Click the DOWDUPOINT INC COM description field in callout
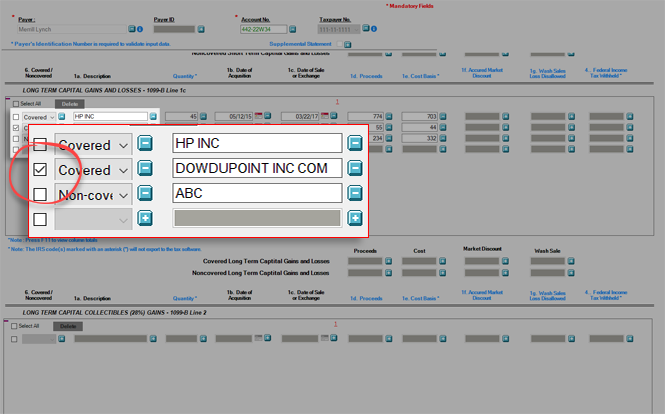This screenshot has width=665, height=414. [x=257, y=168]
